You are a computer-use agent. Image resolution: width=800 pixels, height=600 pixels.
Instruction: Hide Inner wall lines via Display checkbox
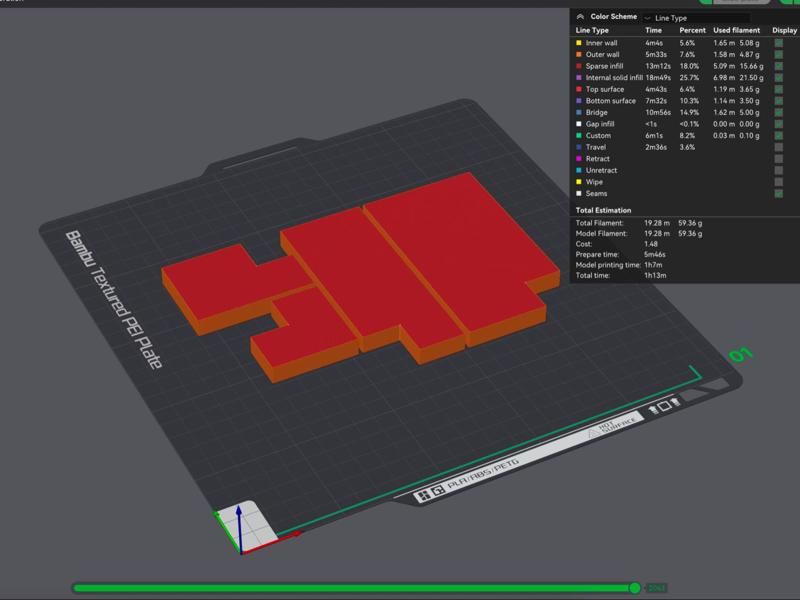(778, 44)
